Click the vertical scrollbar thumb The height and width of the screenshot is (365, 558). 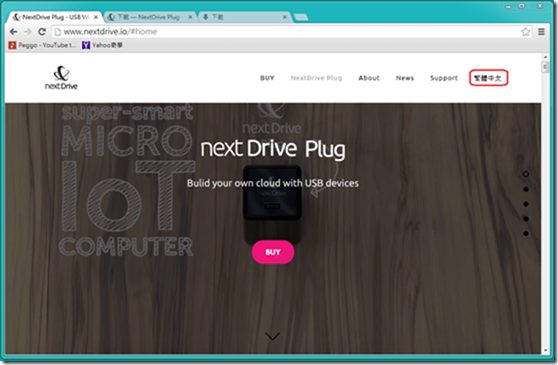[x=545, y=67]
